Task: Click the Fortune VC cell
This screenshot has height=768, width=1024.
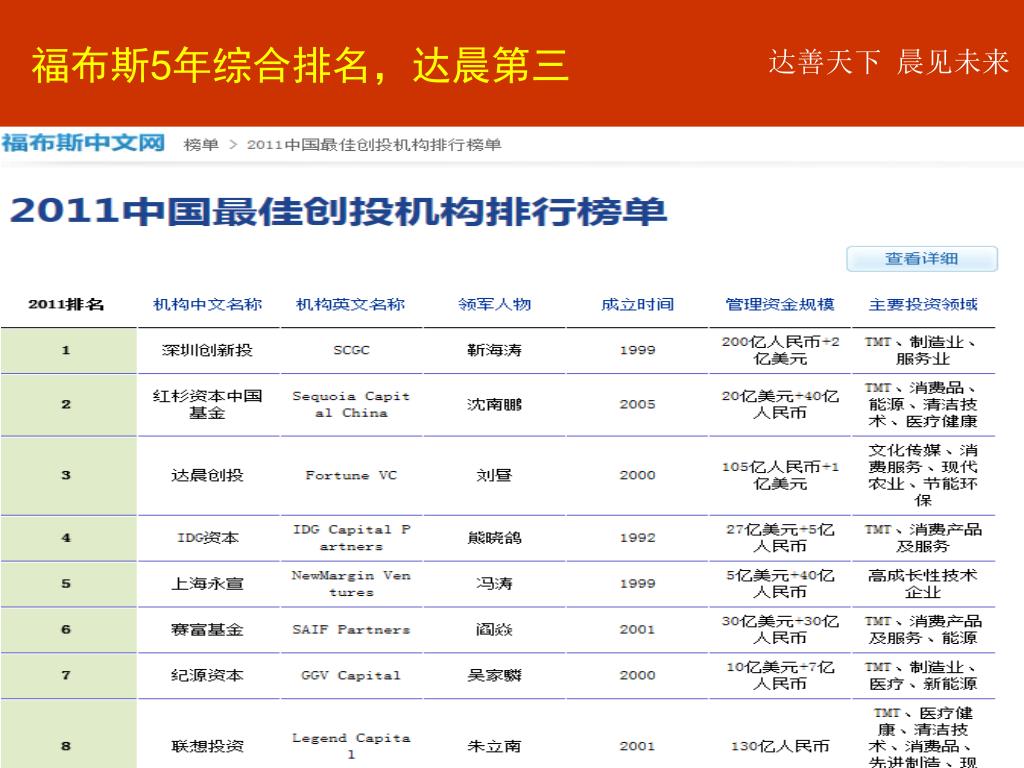Action: coord(351,475)
